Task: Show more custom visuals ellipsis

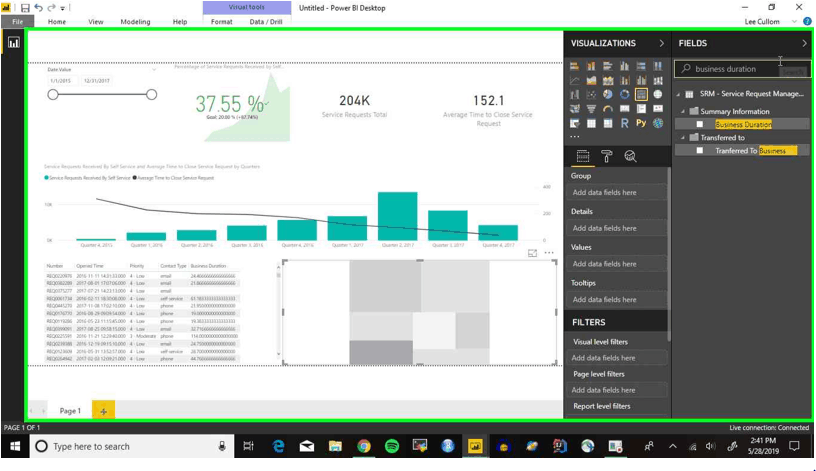Action: click(575, 137)
